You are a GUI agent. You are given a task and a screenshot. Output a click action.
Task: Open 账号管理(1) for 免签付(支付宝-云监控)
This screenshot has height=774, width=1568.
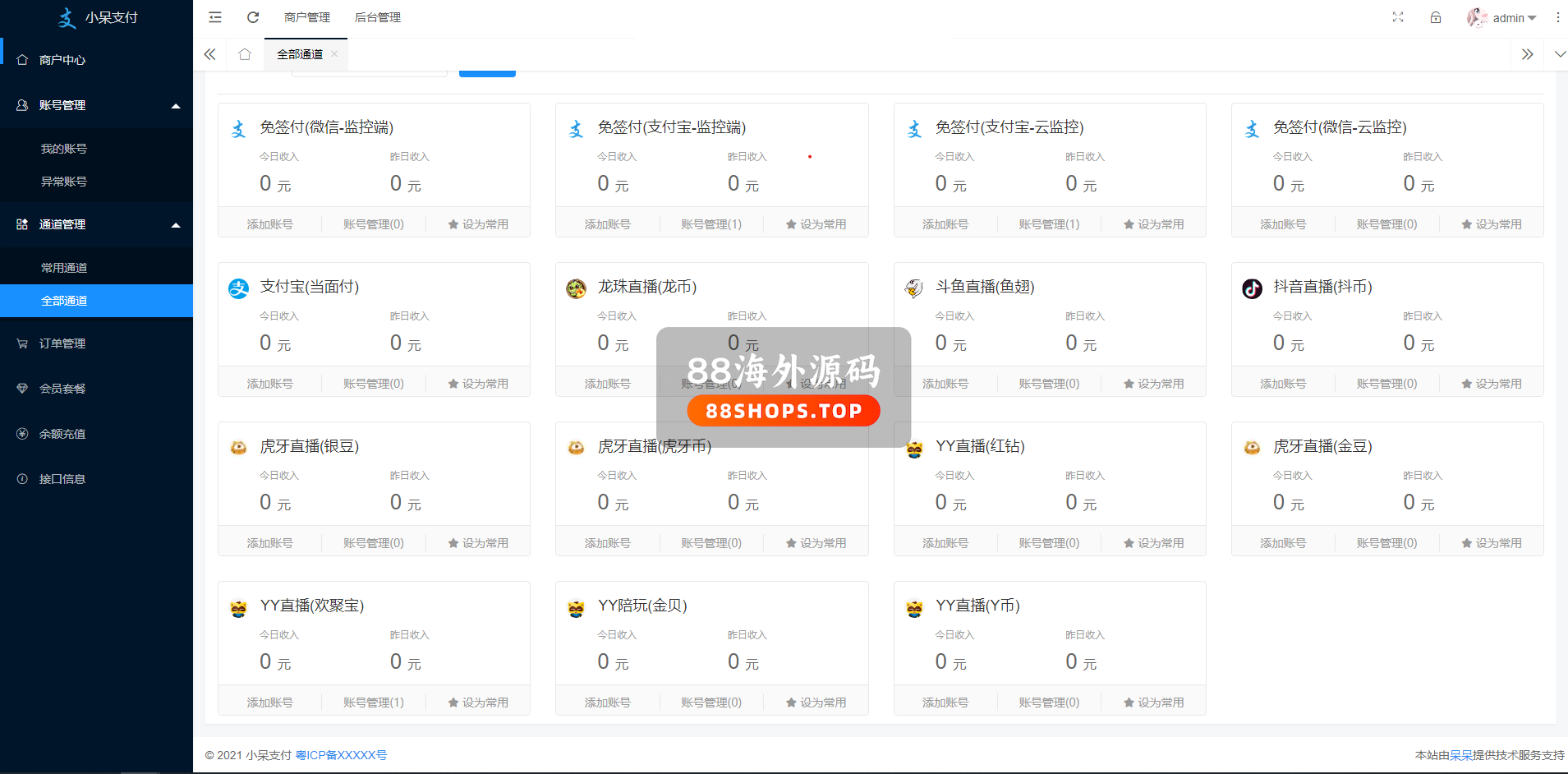coord(1049,224)
